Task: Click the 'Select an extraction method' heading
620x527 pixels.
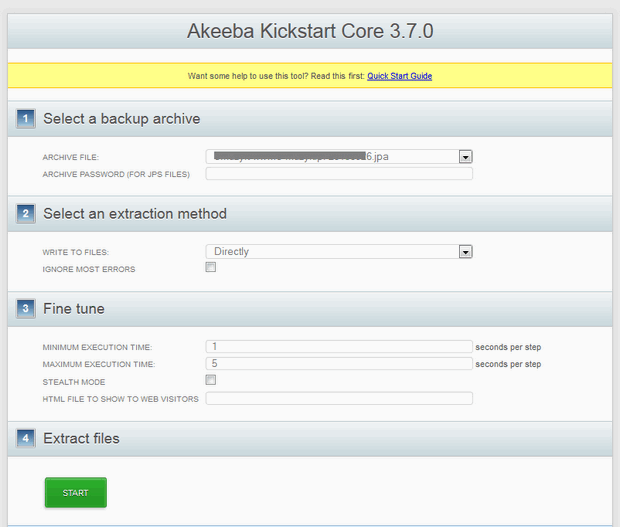Action: tap(135, 214)
